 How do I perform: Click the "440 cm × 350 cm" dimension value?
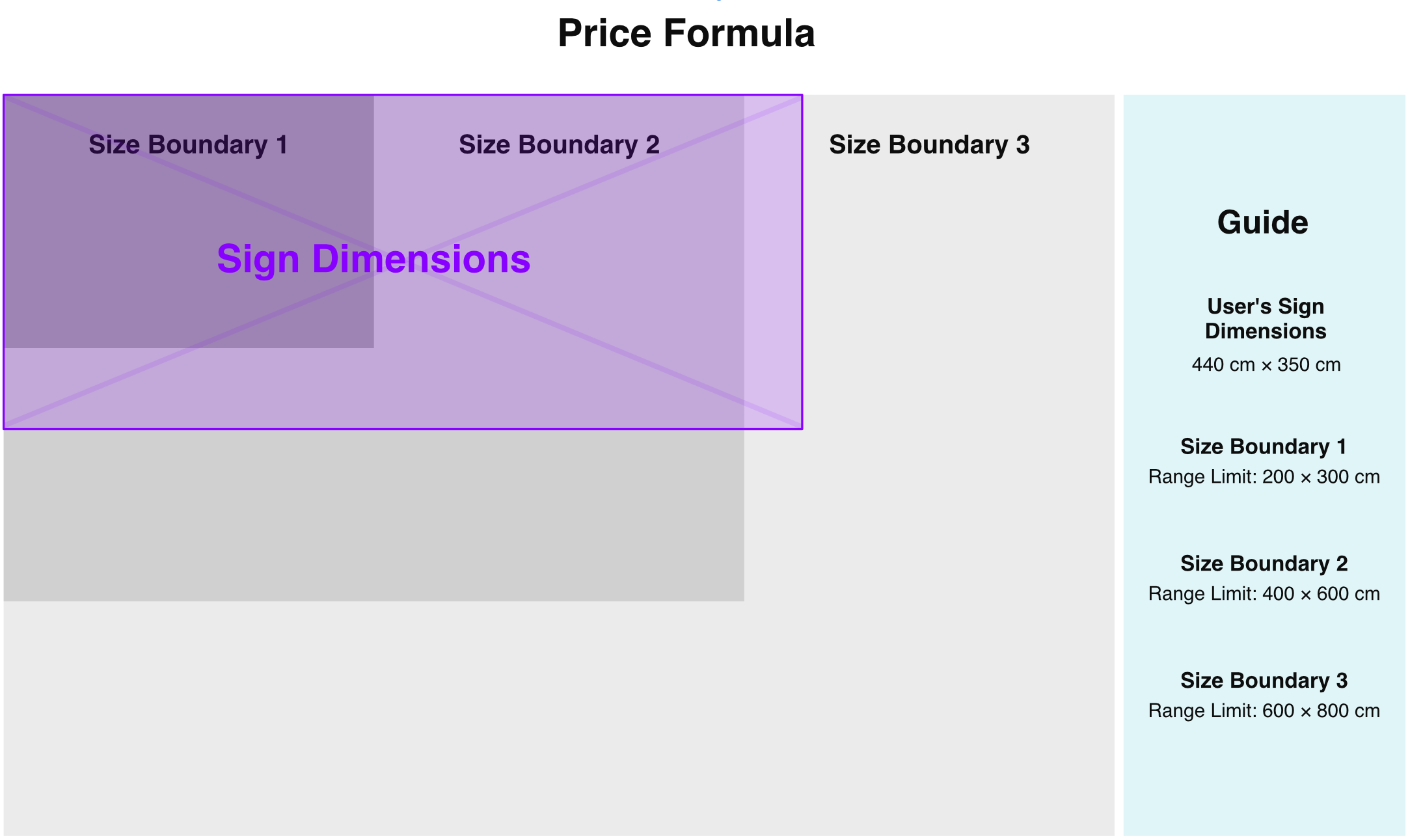pos(1266,364)
